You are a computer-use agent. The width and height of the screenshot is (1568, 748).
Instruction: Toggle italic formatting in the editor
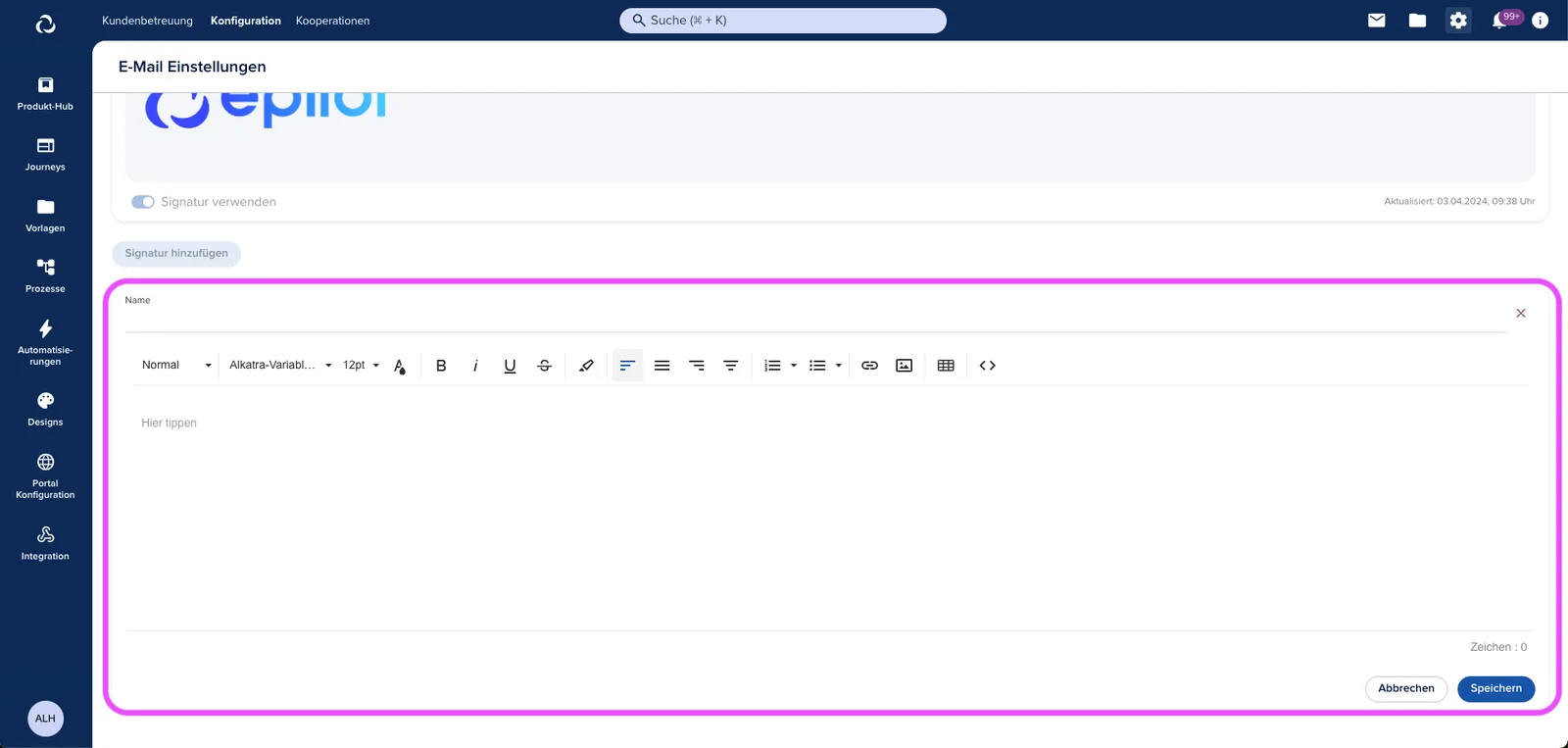pyautogui.click(x=475, y=366)
